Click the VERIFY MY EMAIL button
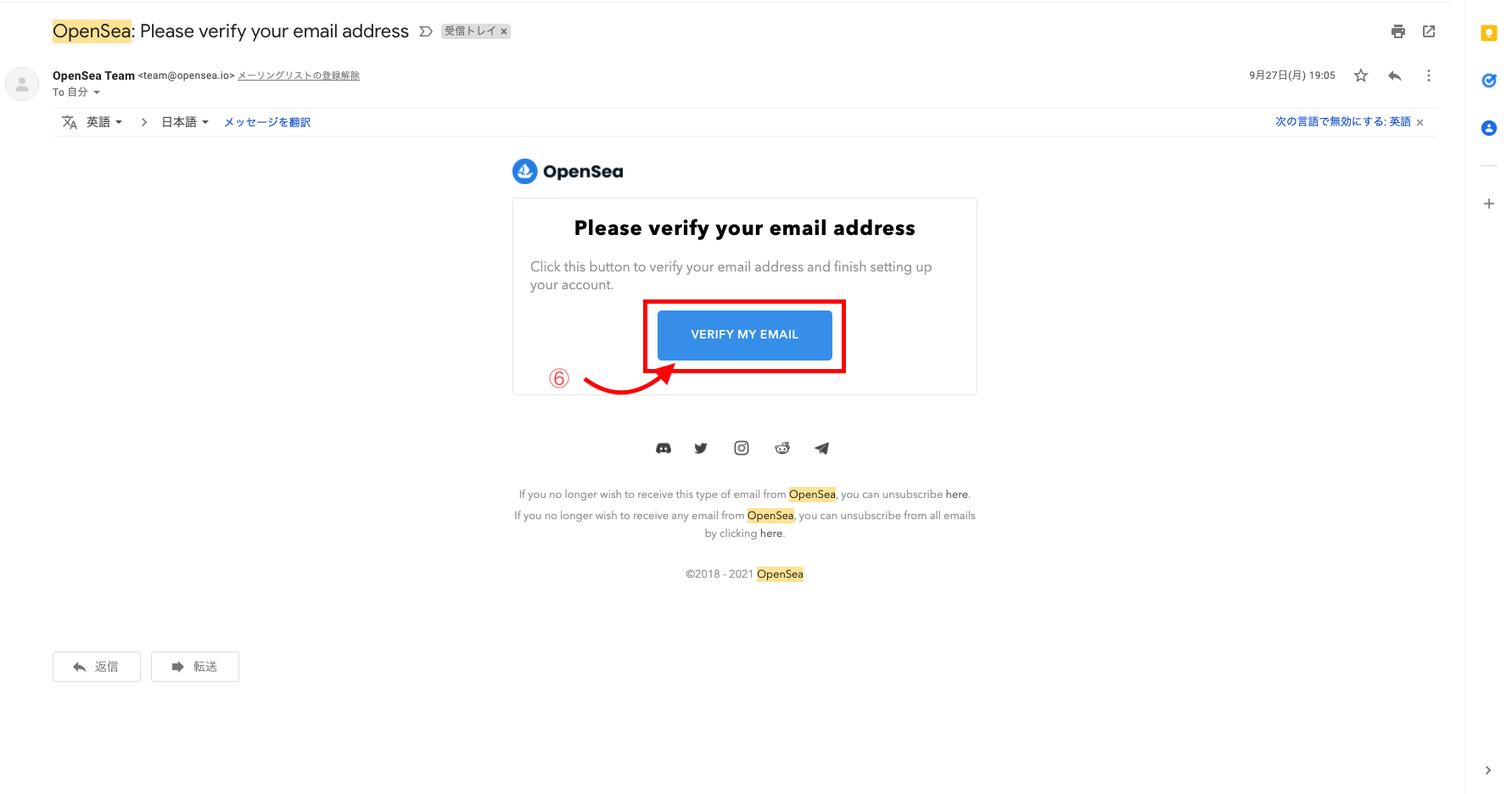The height and width of the screenshot is (794, 1512). click(745, 335)
